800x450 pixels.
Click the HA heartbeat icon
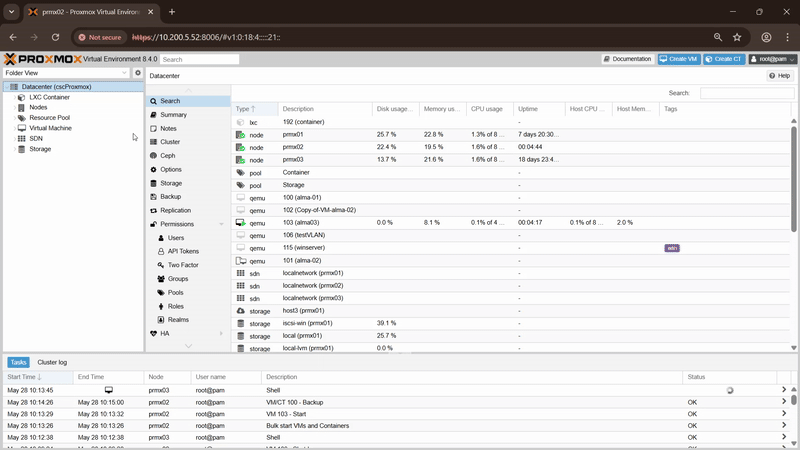coord(154,333)
